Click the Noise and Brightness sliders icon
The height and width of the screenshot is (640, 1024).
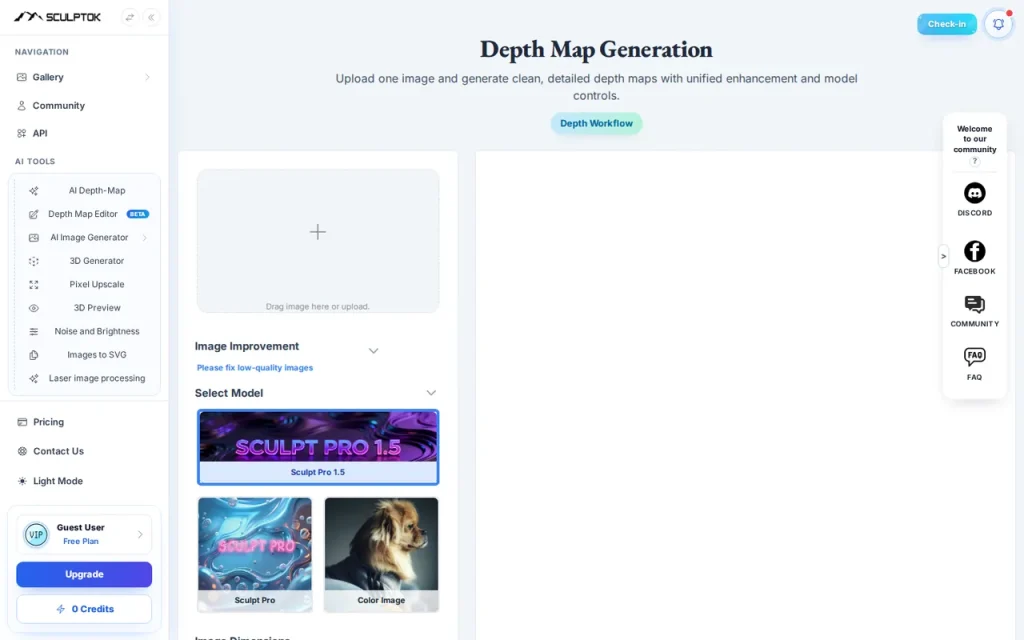click(34, 332)
